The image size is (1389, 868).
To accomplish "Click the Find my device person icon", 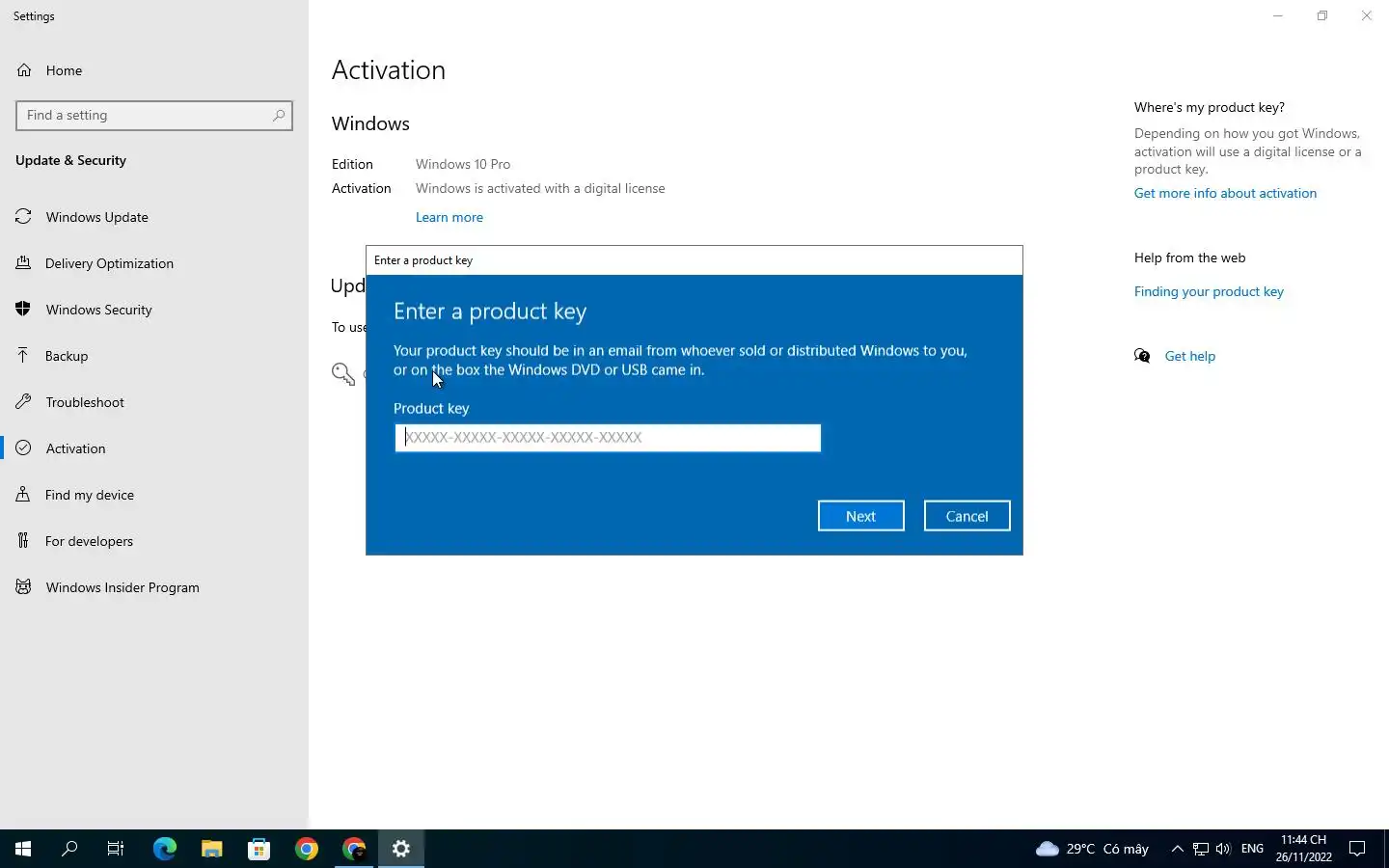I will pos(23,495).
